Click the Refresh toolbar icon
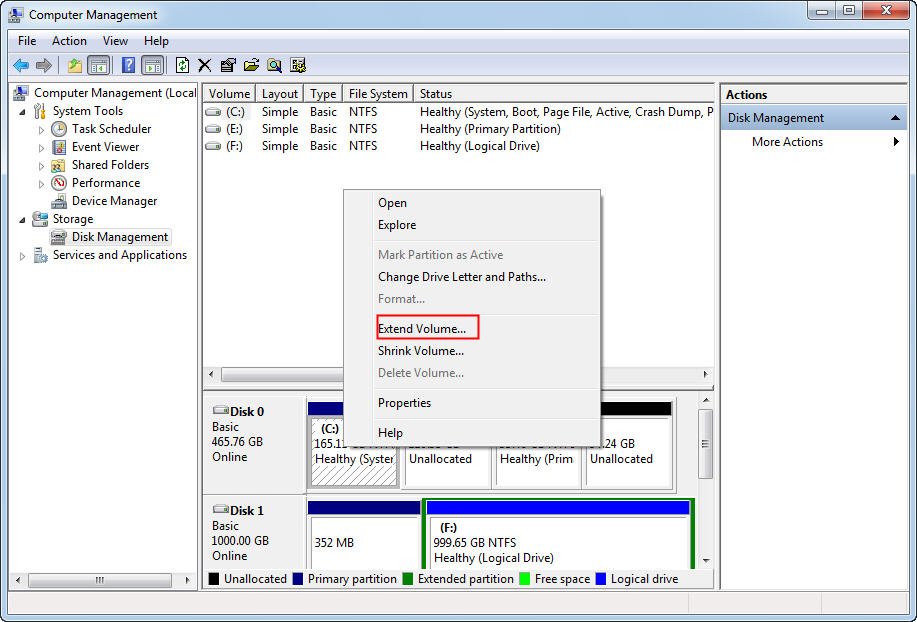917x622 pixels. [182, 64]
